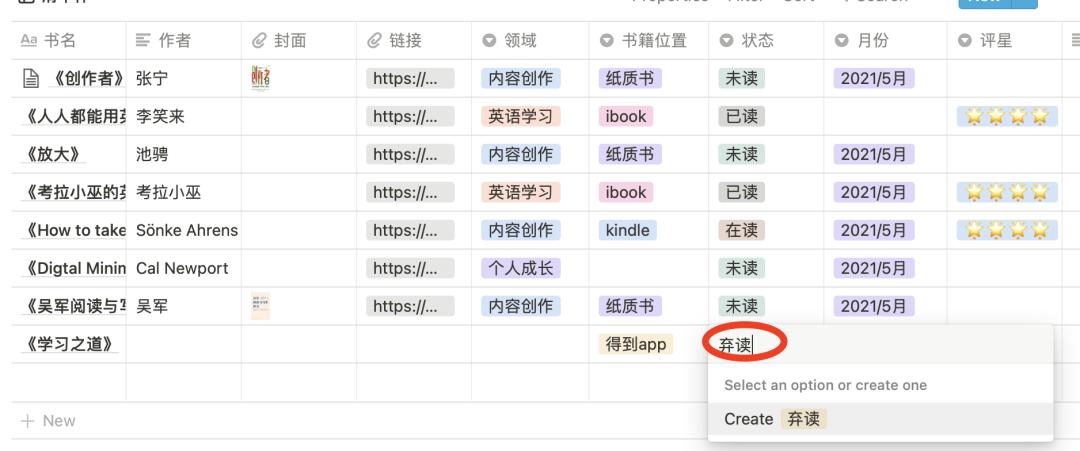Click the select-type icon beside 状态 header
The height and width of the screenshot is (451, 1080).
727,41
